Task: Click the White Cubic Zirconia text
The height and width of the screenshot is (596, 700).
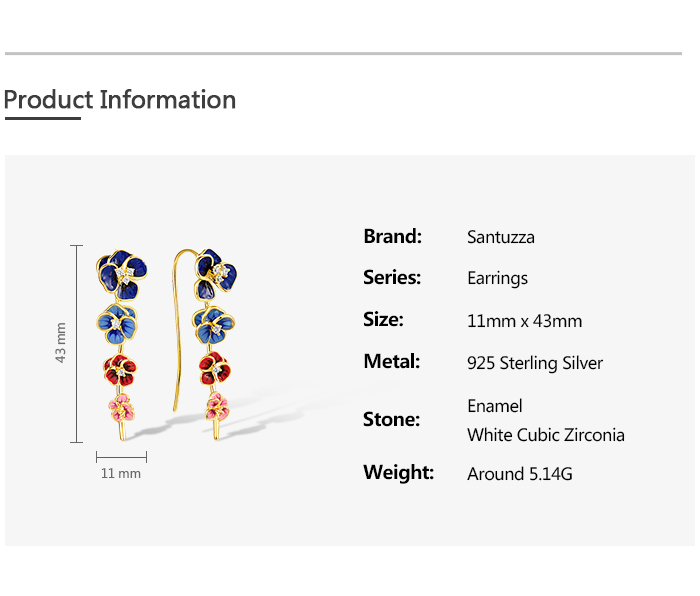Action: pos(546,435)
